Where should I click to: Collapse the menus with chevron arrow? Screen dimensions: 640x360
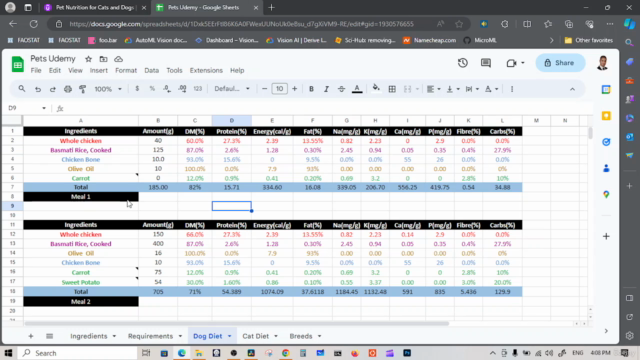[572, 89]
